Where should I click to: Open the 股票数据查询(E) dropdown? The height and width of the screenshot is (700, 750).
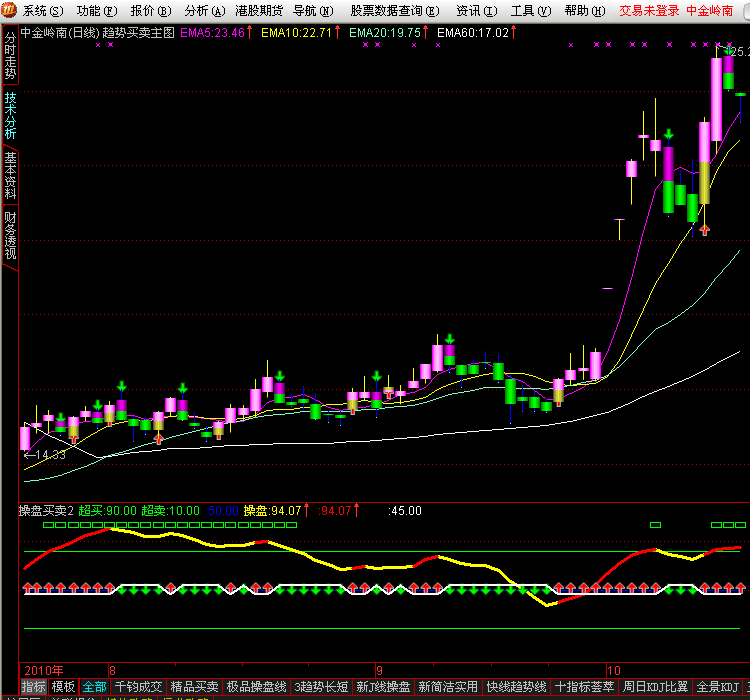393,10
